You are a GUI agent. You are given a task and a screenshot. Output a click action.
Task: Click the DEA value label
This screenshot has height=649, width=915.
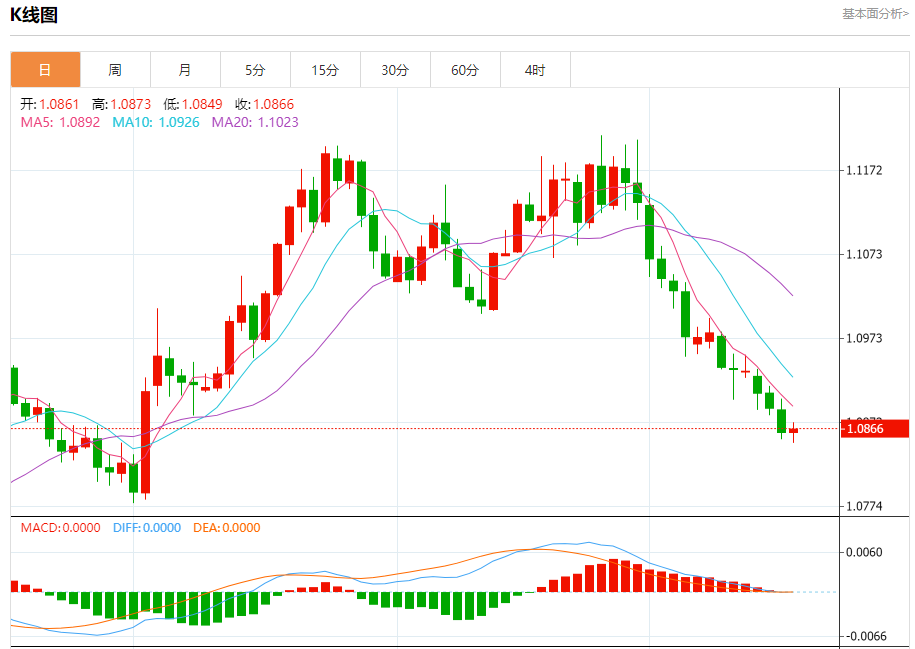227,528
